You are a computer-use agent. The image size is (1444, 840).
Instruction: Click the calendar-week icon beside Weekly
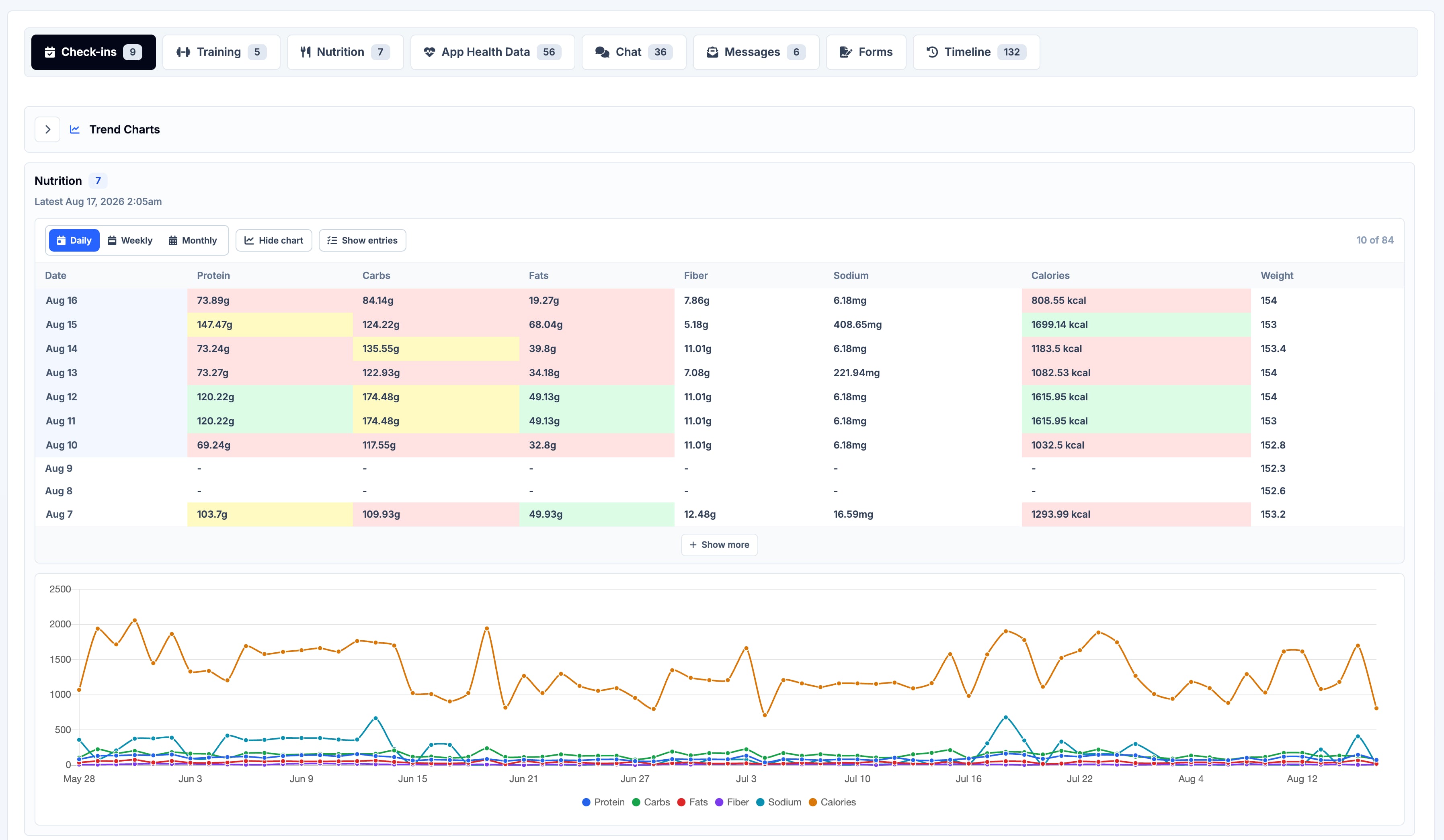[x=112, y=241]
